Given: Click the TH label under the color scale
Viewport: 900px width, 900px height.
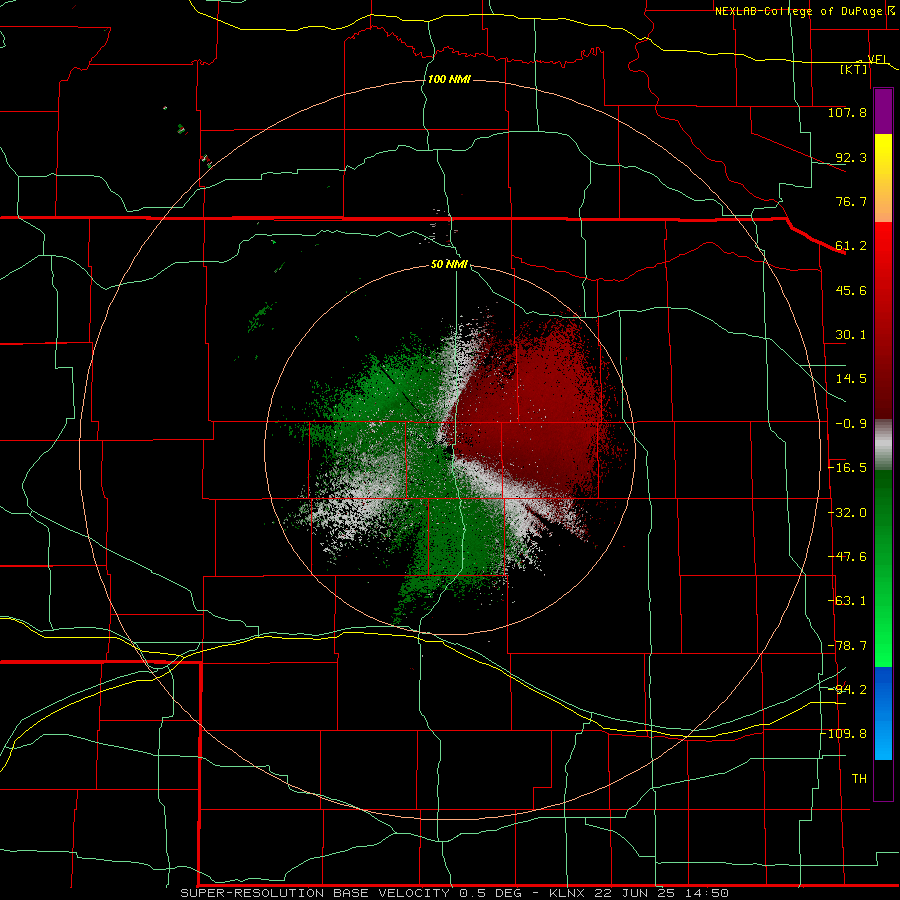Looking at the screenshot, I should [x=859, y=779].
